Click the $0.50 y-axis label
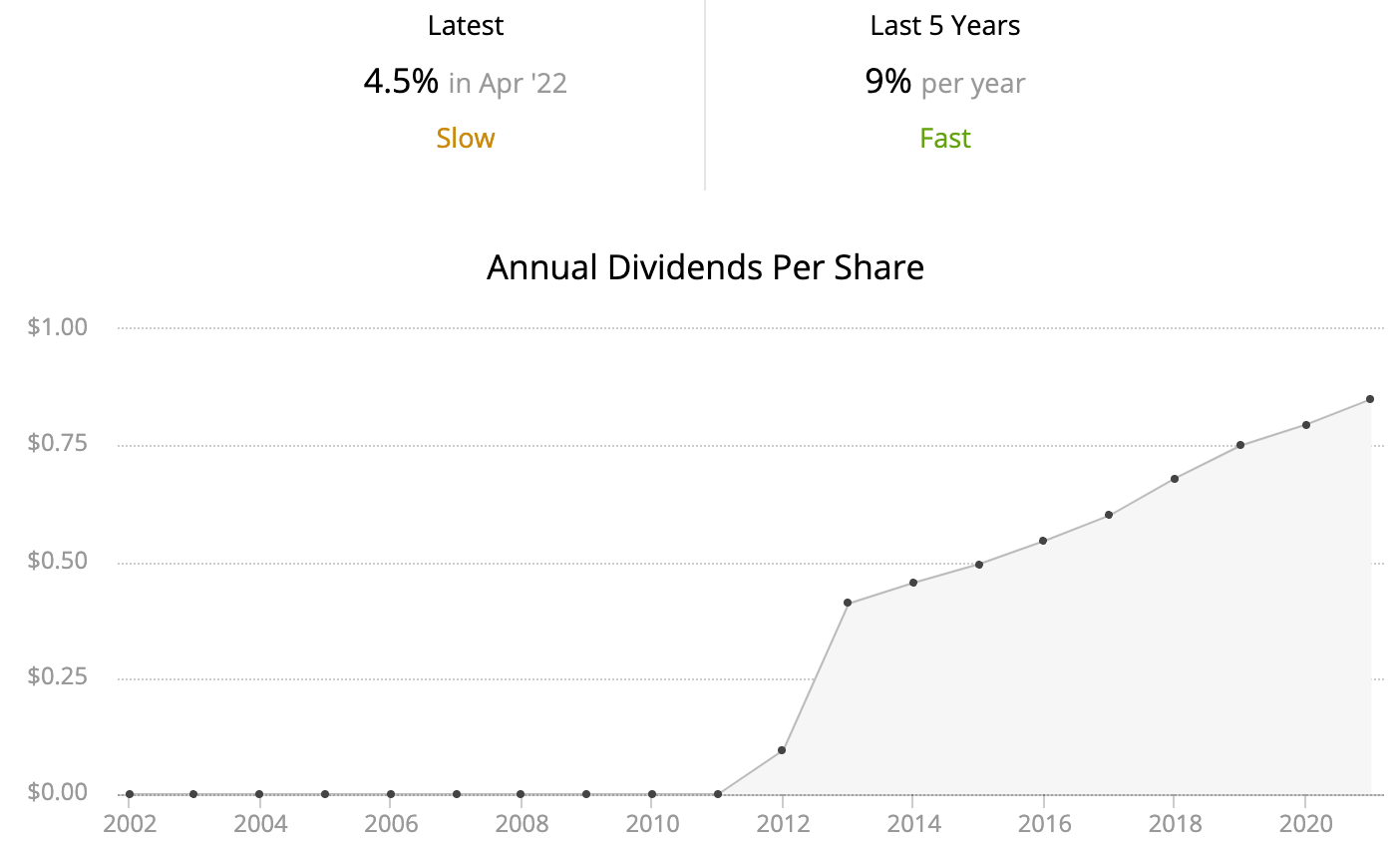Screen dimensions: 1400x846 point(58,561)
